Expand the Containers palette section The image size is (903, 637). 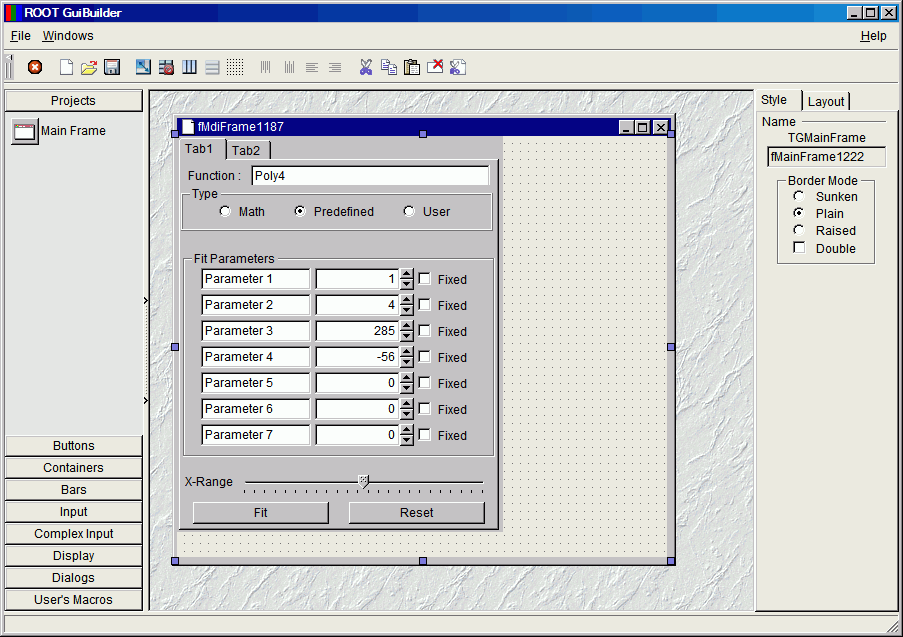pos(74,468)
